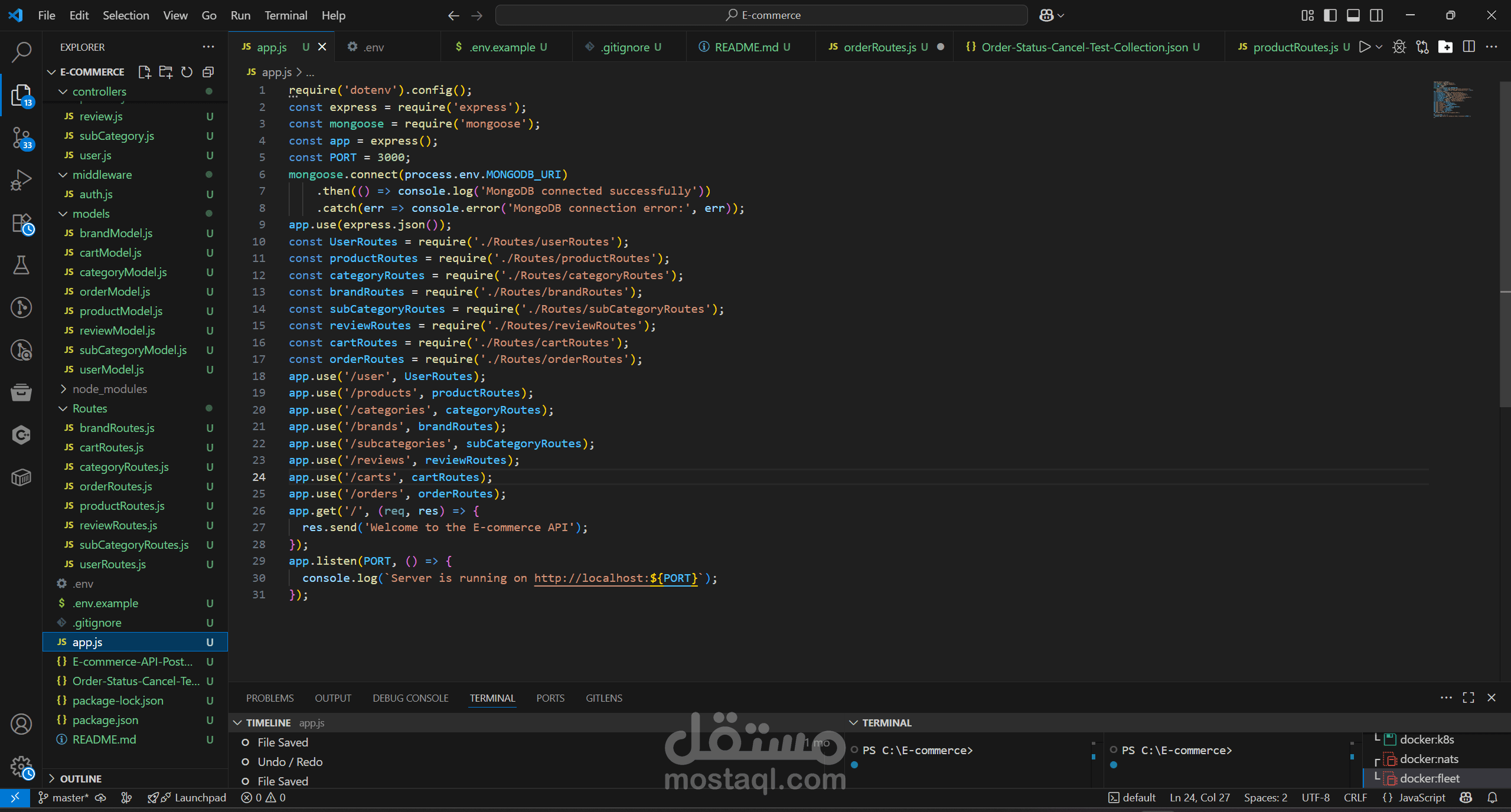This screenshot has height=812, width=1511.
Task: Expand the node_modules folder
Action: pyautogui.click(x=109, y=389)
